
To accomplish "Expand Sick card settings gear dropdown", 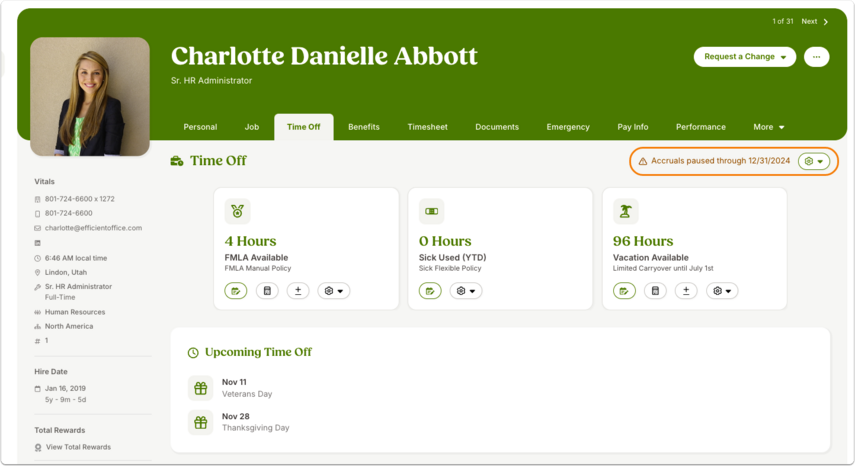I will click(466, 291).
